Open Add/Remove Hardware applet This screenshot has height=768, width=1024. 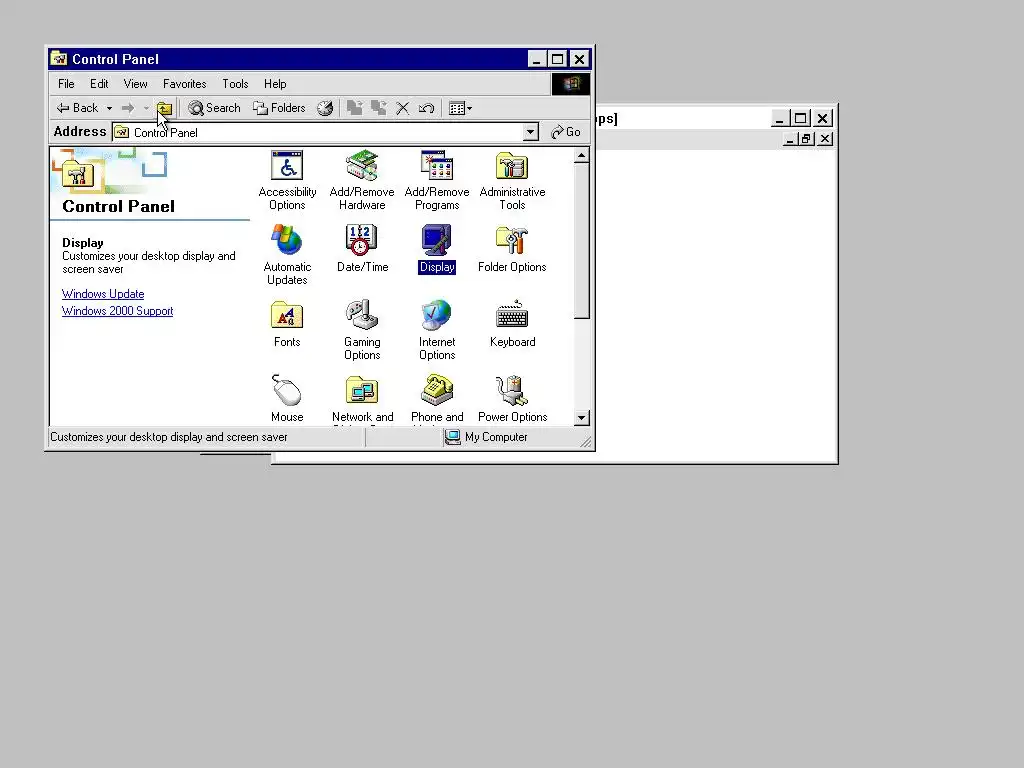(x=362, y=180)
